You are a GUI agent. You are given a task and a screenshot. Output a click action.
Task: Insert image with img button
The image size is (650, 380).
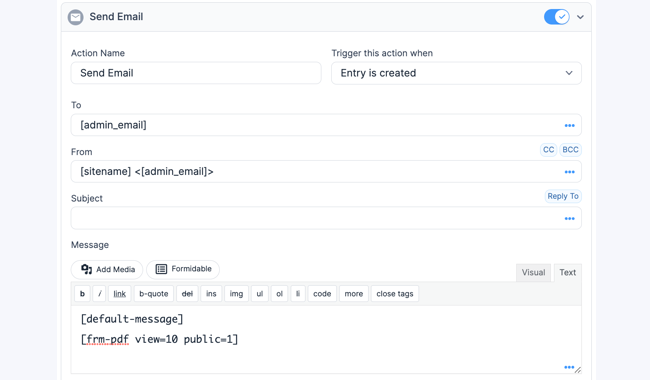[x=236, y=293]
